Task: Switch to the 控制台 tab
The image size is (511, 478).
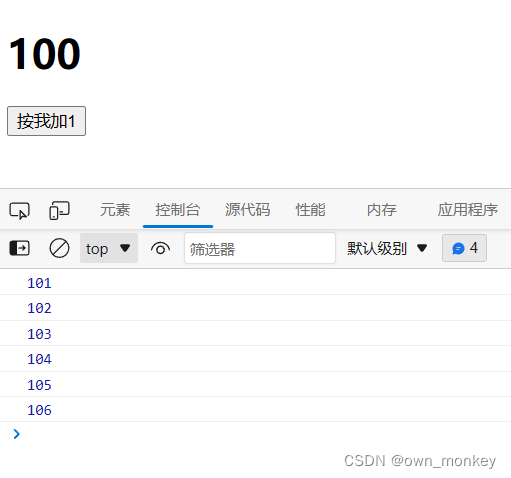Action: 178,210
